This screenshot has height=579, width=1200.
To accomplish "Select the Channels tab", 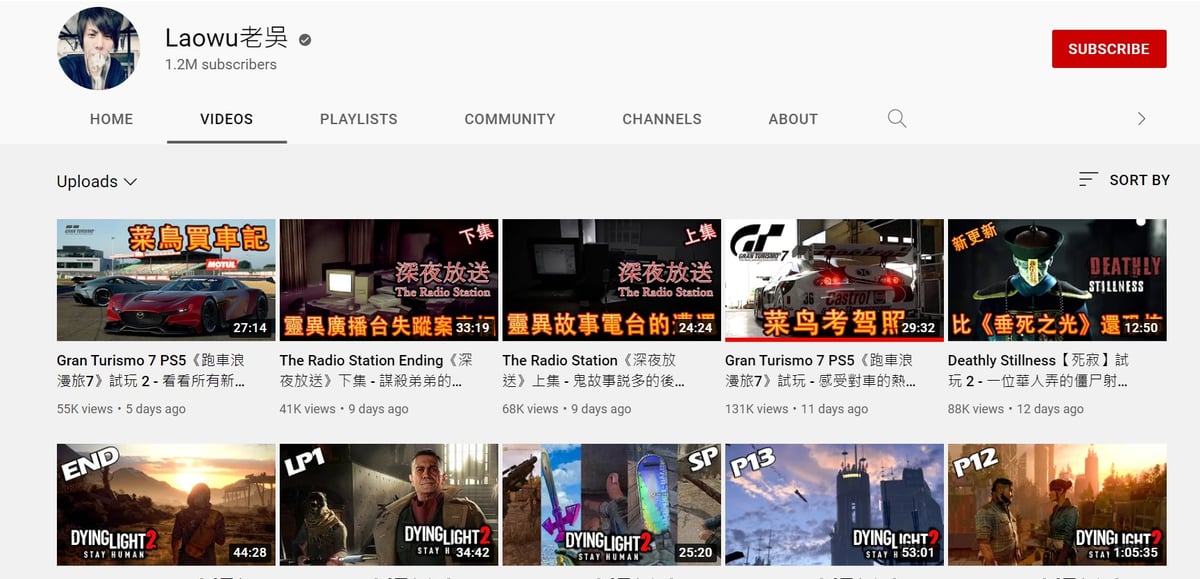I will pos(661,119).
